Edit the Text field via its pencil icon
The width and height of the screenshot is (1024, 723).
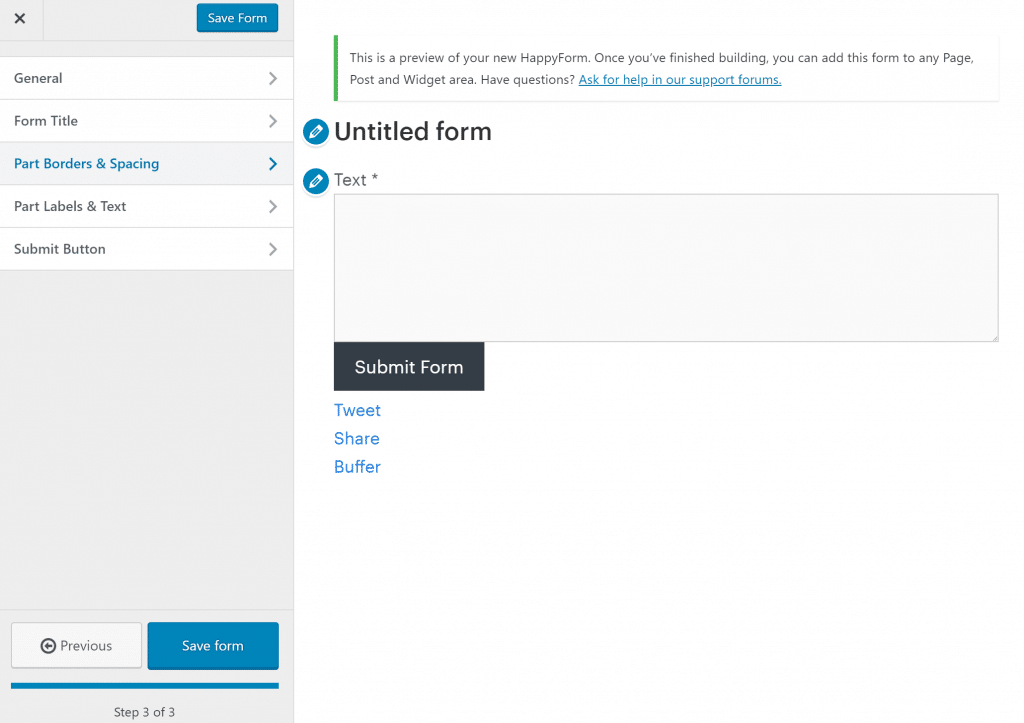coord(315,181)
